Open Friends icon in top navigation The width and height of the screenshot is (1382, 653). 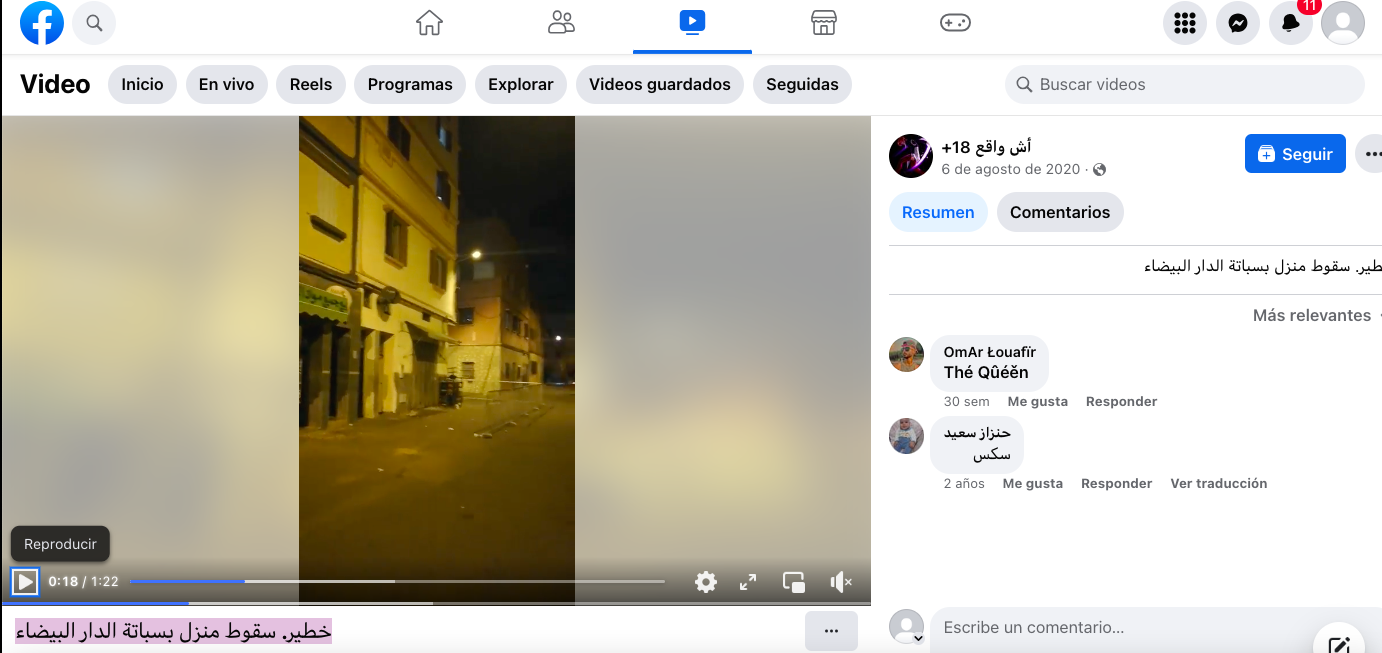[562, 23]
